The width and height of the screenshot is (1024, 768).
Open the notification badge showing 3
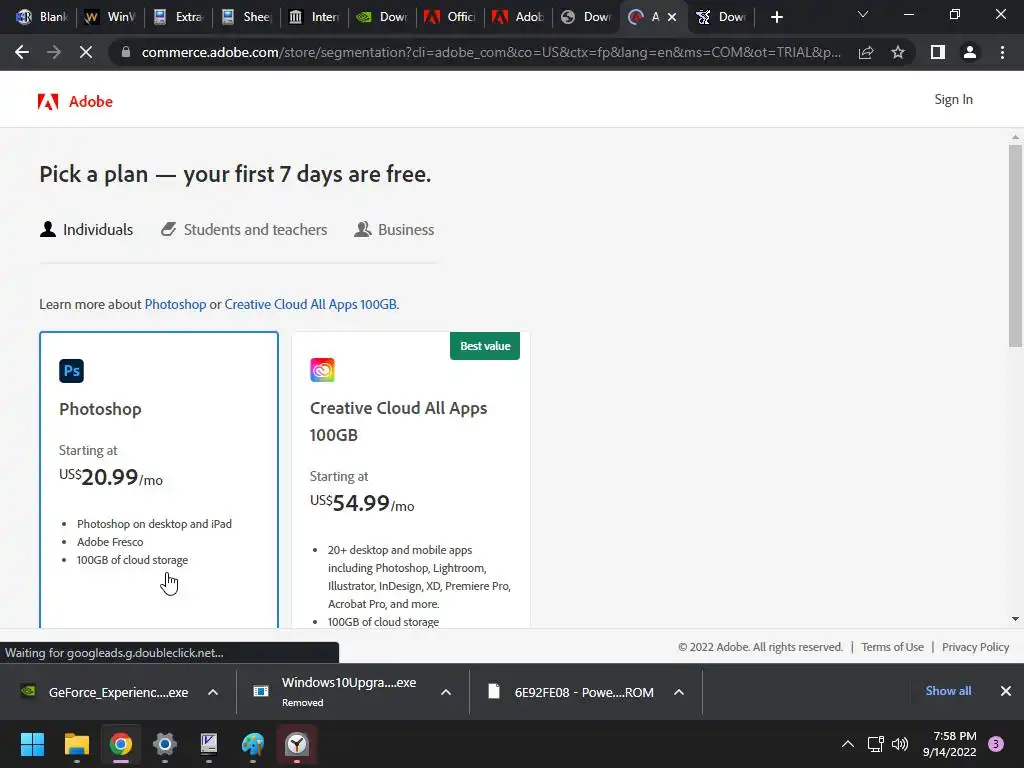pos(996,744)
